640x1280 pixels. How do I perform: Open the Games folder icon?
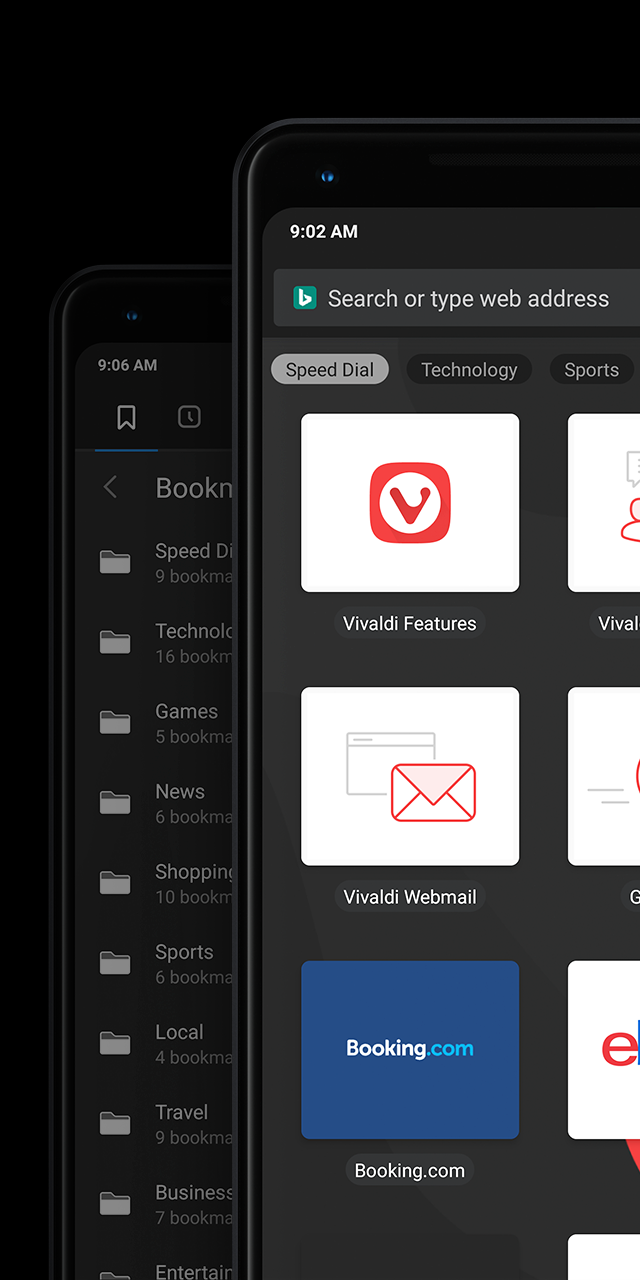115,722
